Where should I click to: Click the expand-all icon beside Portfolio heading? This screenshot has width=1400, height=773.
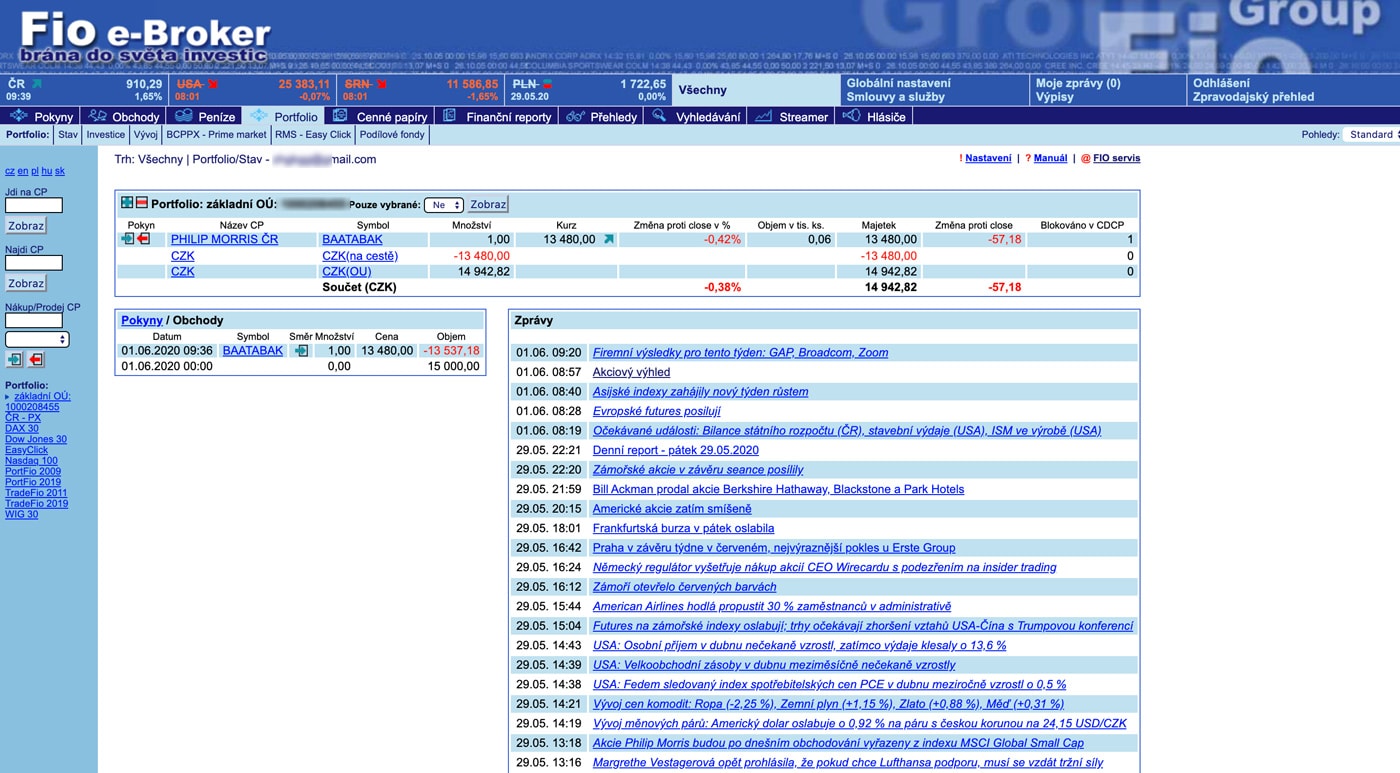click(x=127, y=203)
